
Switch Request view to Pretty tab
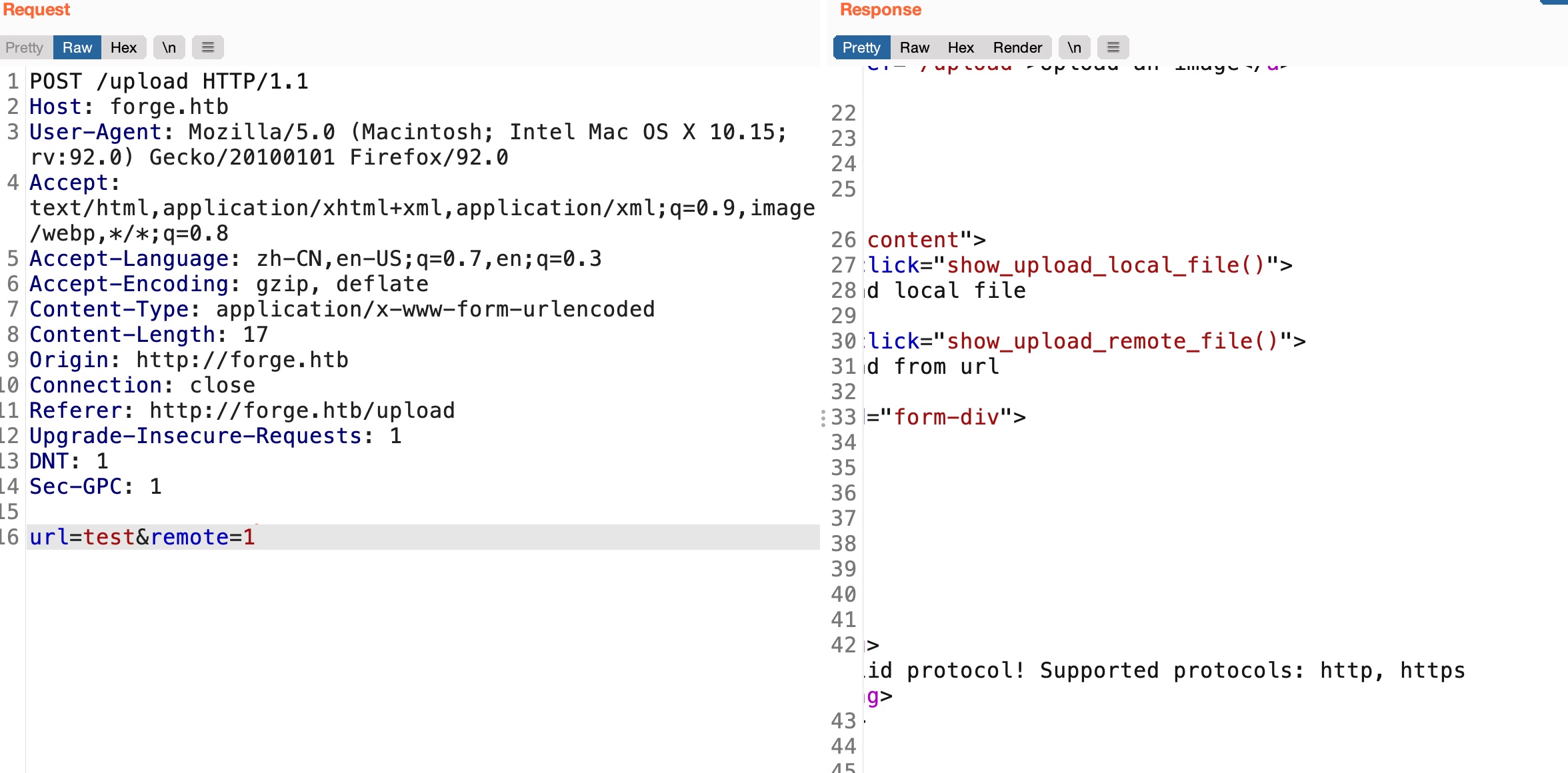pyautogui.click(x=25, y=47)
